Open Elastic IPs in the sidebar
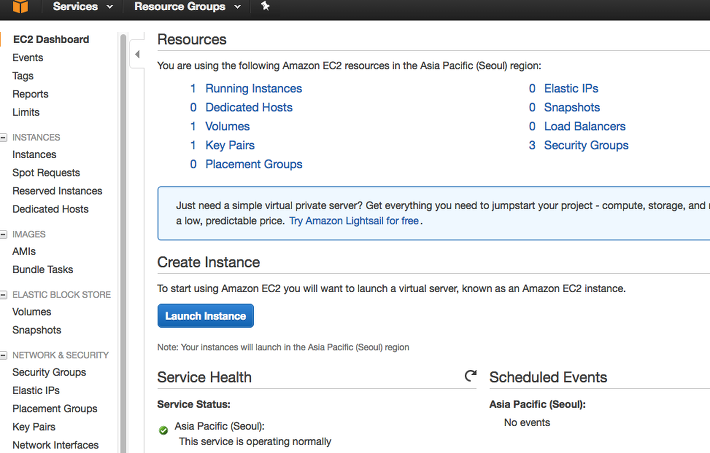The height and width of the screenshot is (453, 710). point(36,390)
